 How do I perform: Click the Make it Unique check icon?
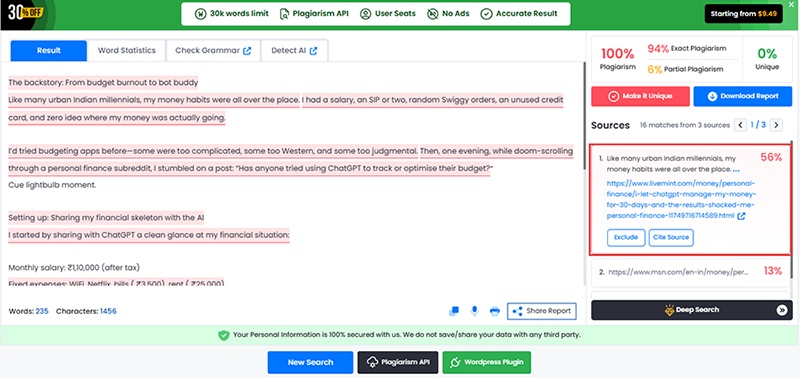pos(613,96)
